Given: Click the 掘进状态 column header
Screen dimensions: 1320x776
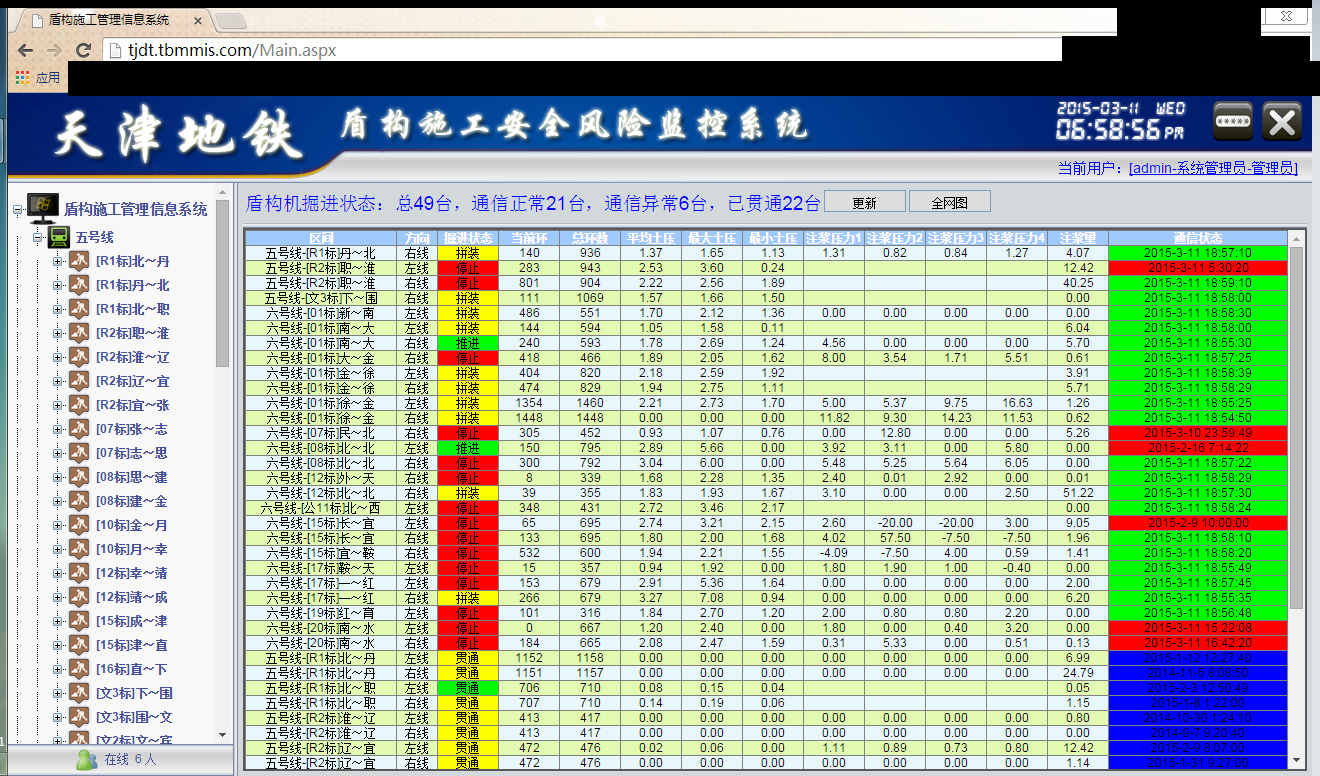Looking at the screenshot, I should [468, 238].
